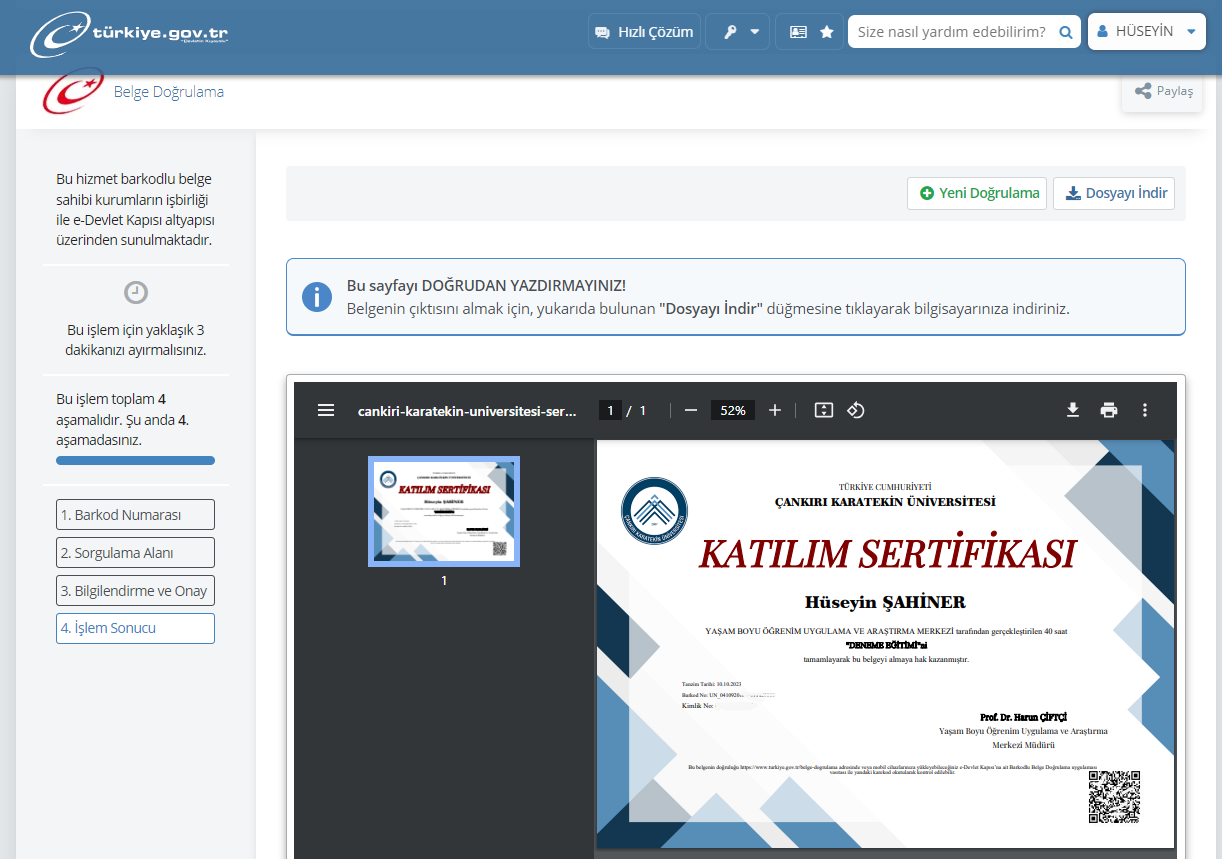Open the Belge Doğrulama title link
The height and width of the screenshot is (859, 1222).
click(169, 92)
